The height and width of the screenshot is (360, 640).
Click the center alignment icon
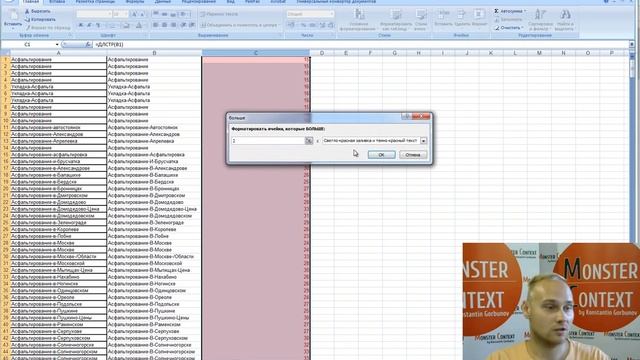[x=164, y=25]
